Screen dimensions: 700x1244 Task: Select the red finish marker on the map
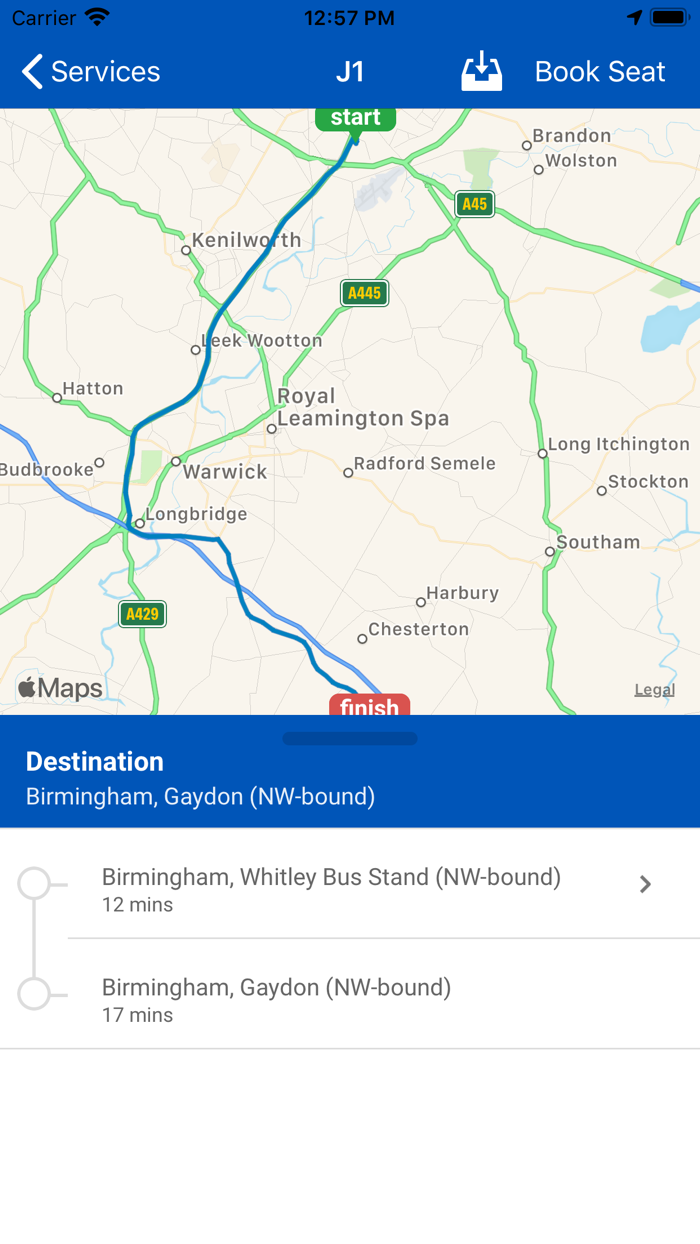click(x=368, y=708)
